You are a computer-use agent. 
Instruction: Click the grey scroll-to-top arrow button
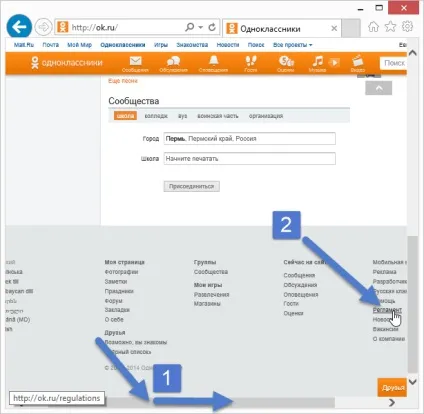(x=379, y=88)
